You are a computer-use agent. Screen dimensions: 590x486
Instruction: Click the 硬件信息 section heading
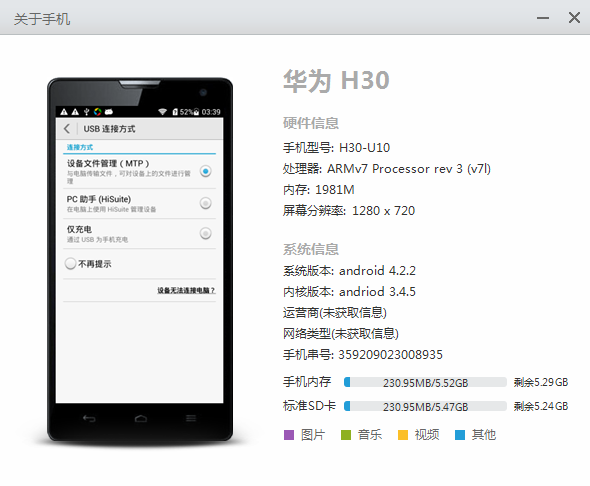point(311,123)
